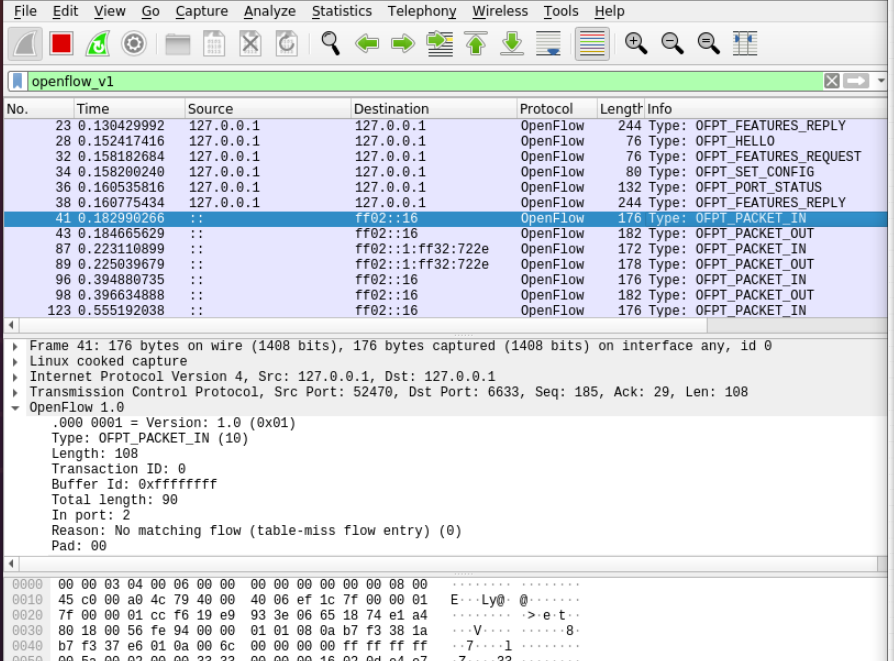Expand the Frame 41 tree node
Image resolution: width=894 pixels, height=661 pixels.
[x=15, y=346]
